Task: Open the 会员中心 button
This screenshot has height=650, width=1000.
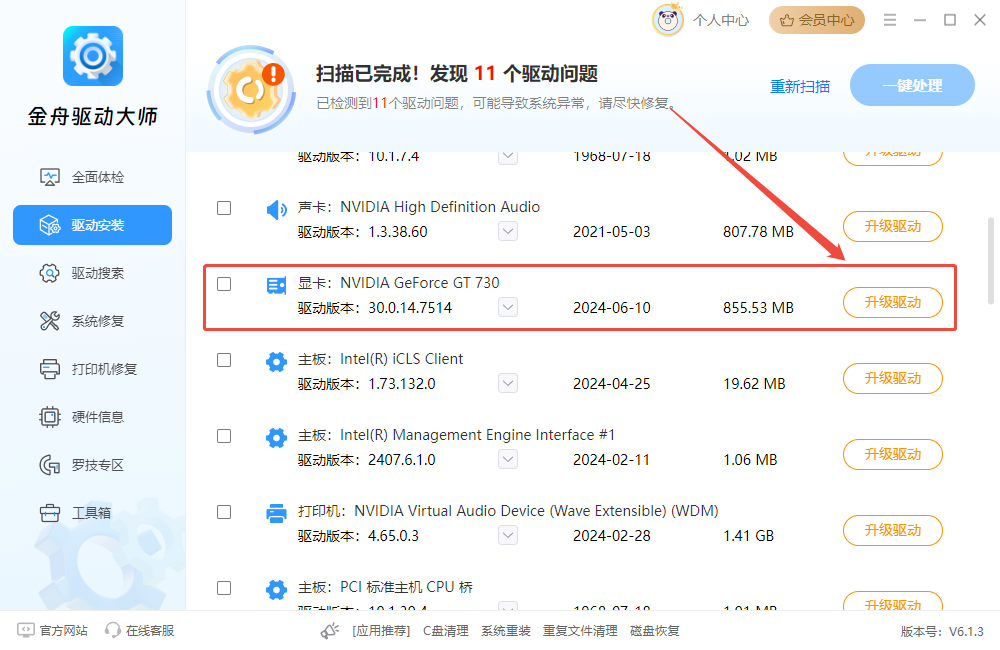Action: (817, 20)
